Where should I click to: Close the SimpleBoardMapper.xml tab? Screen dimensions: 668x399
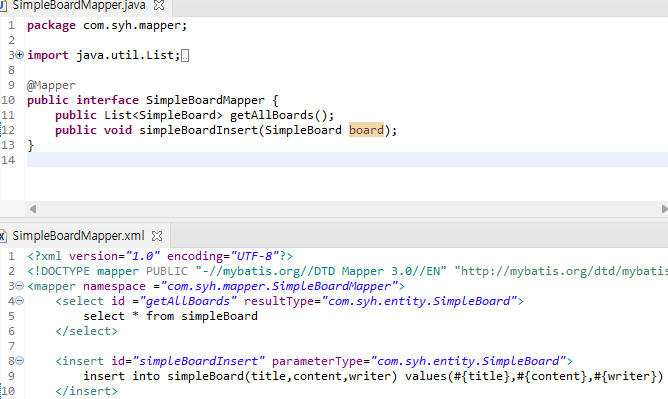tap(157, 235)
